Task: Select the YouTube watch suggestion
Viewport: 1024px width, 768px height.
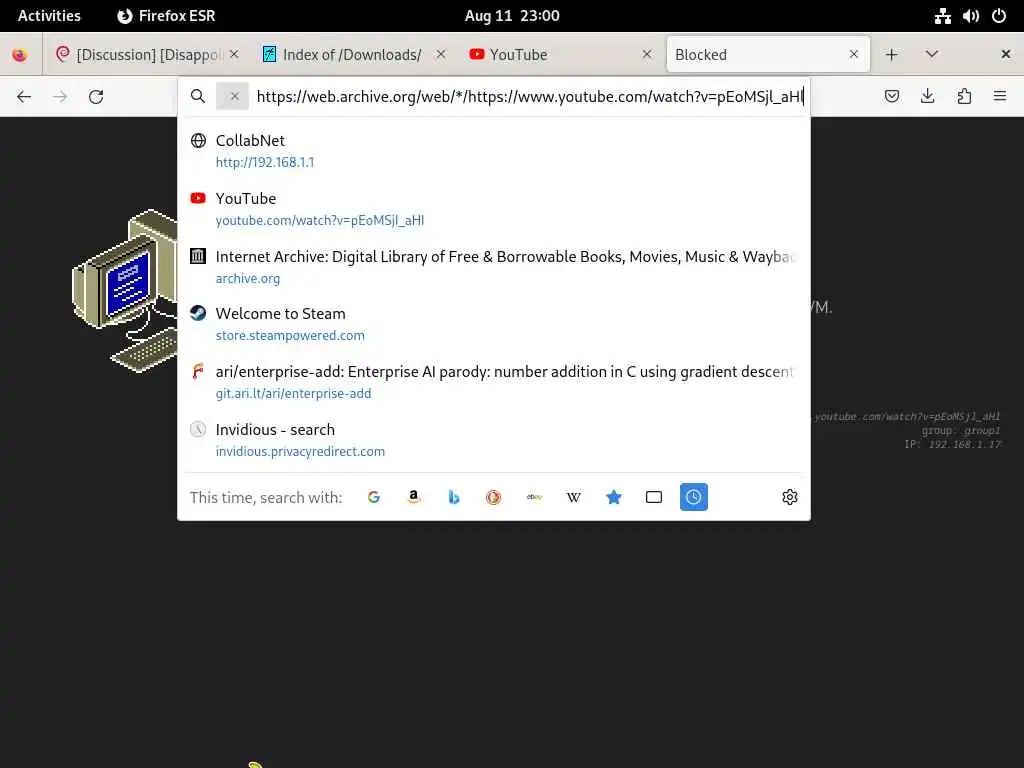Action: point(494,209)
